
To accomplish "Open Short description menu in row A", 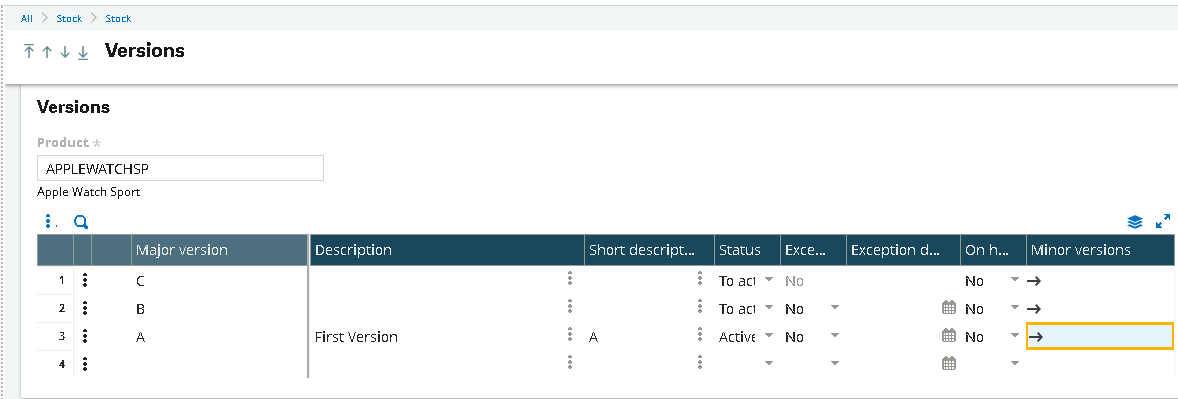I will 699,336.
